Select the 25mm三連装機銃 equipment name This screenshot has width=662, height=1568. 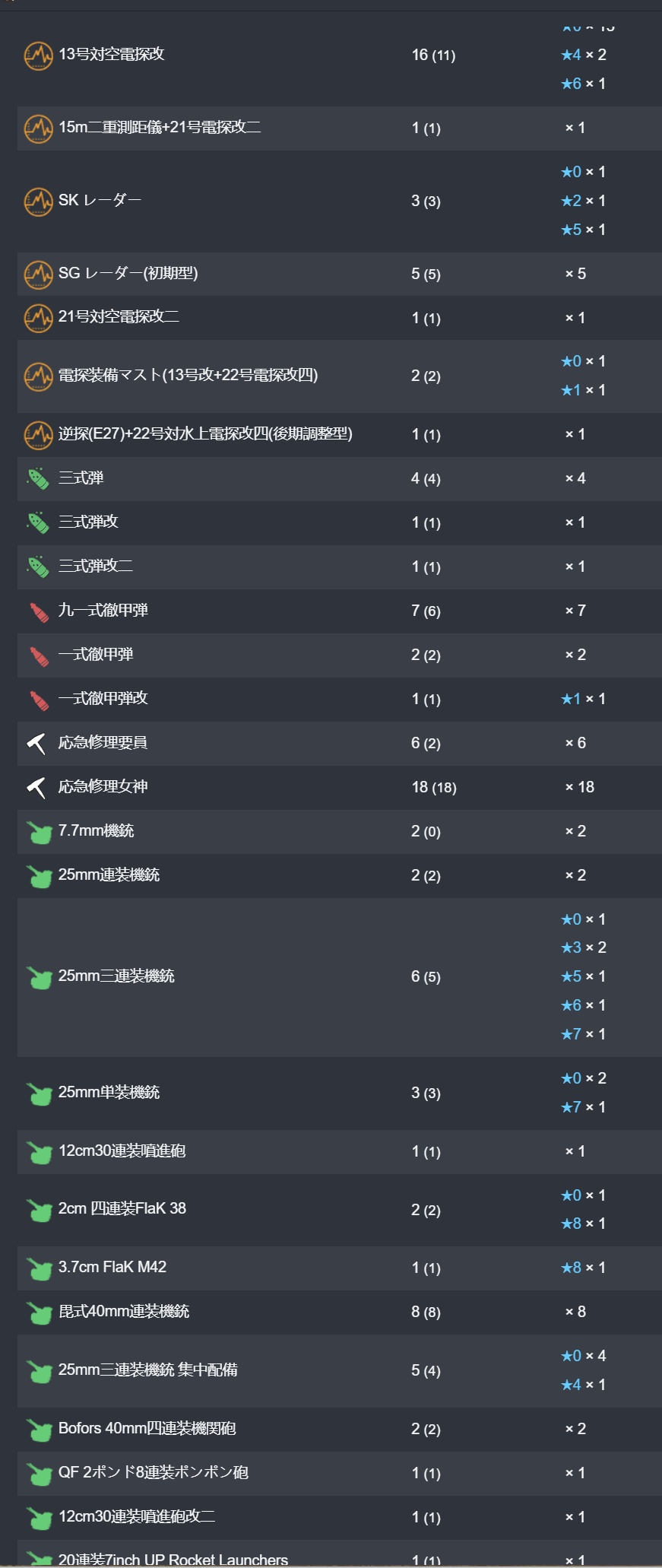pyautogui.click(x=116, y=976)
